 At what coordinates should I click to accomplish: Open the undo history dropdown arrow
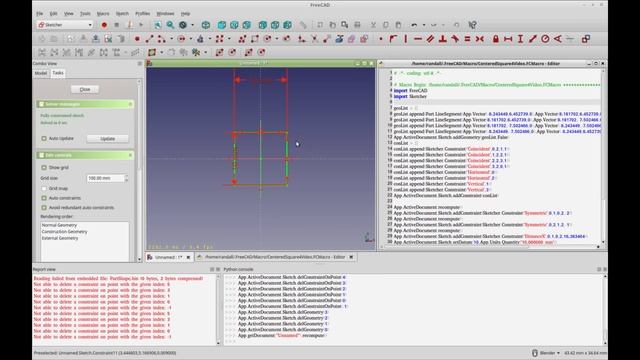click(424, 25)
